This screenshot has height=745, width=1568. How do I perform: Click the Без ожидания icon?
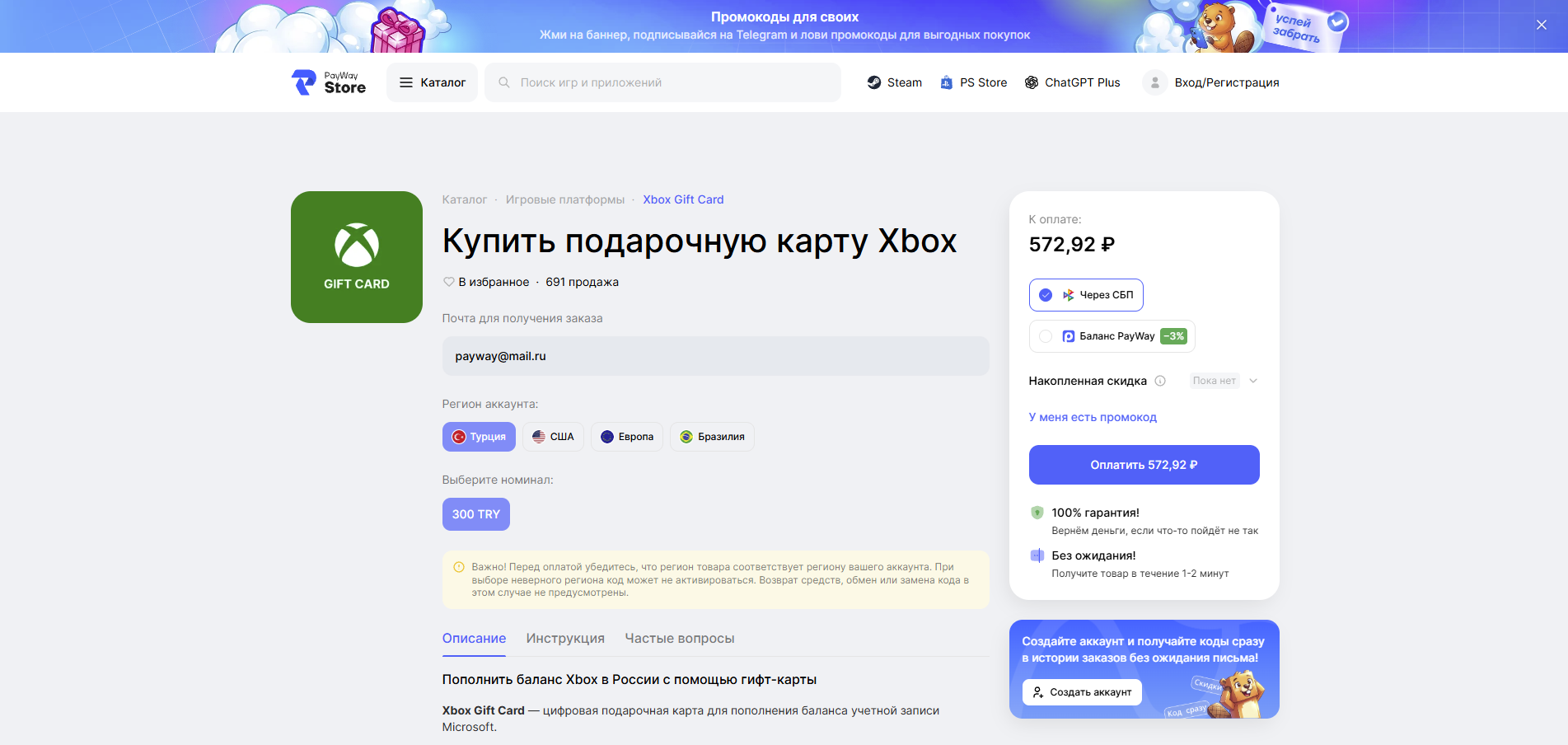tap(1037, 555)
